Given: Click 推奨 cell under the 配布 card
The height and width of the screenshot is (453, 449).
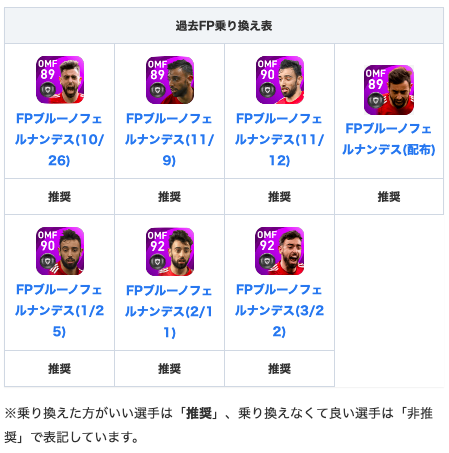Looking at the screenshot, I should [389, 197].
